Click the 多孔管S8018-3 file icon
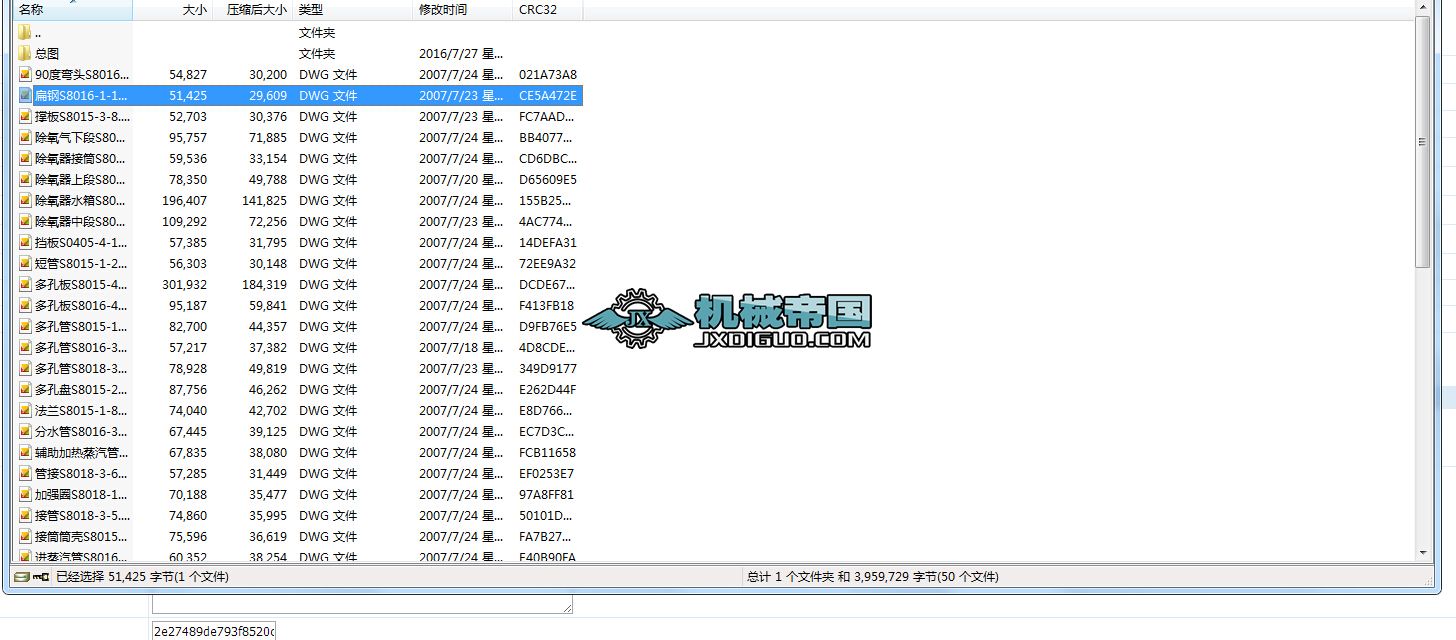 tap(25, 369)
